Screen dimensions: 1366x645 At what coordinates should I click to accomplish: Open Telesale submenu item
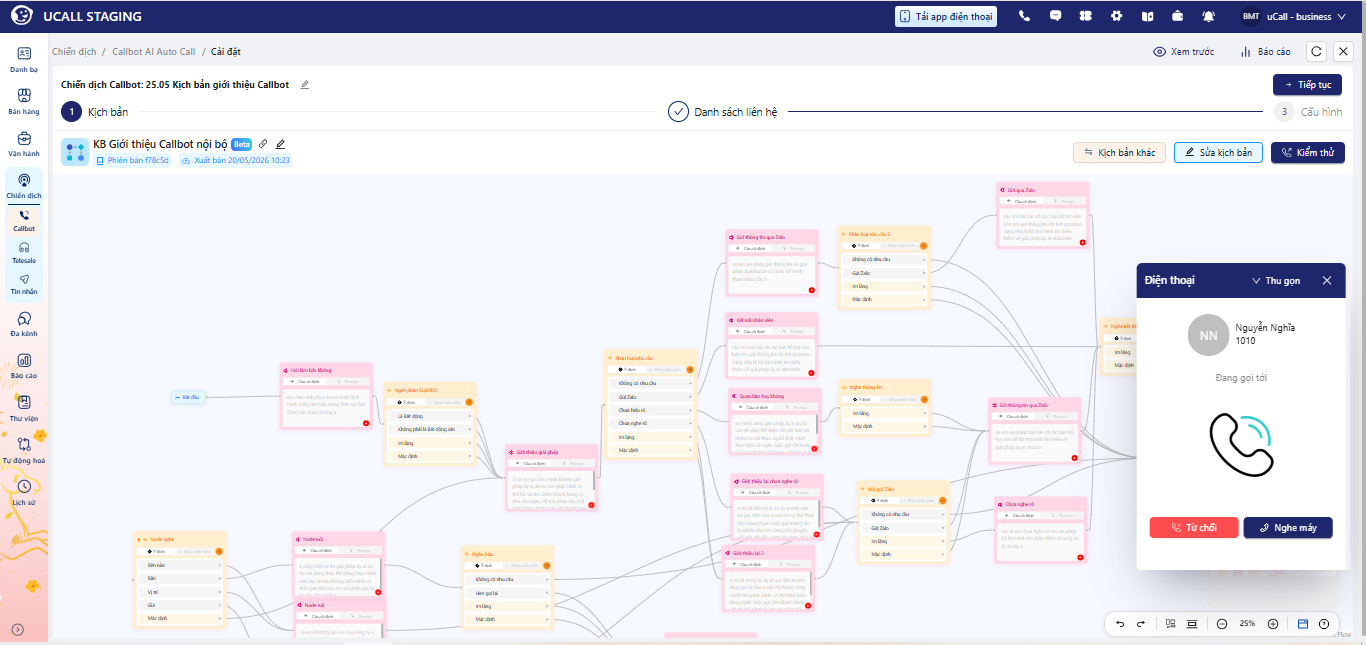24,253
